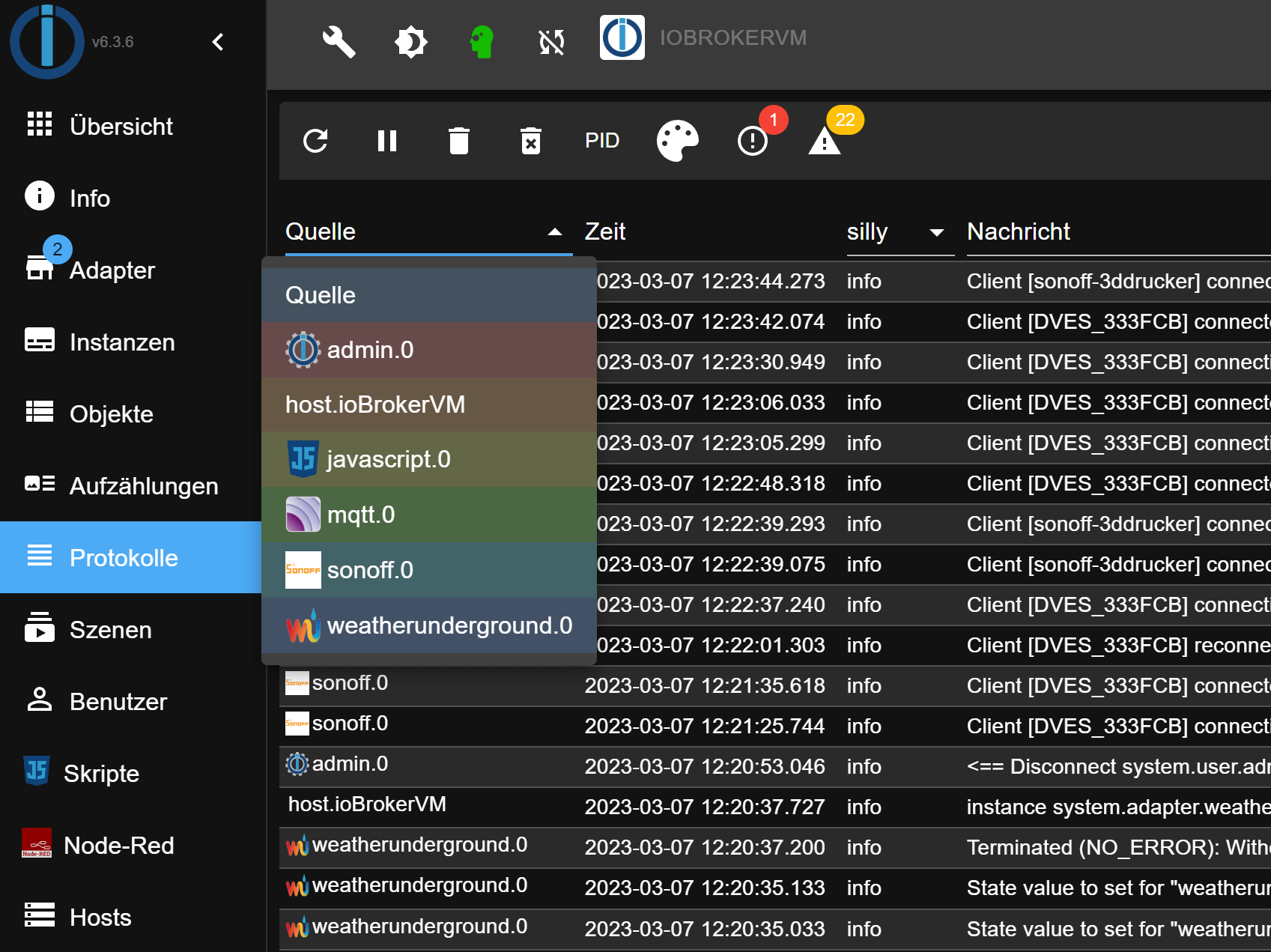This screenshot has width=1271, height=952.
Task: Pause the log output
Action: click(x=387, y=141)
